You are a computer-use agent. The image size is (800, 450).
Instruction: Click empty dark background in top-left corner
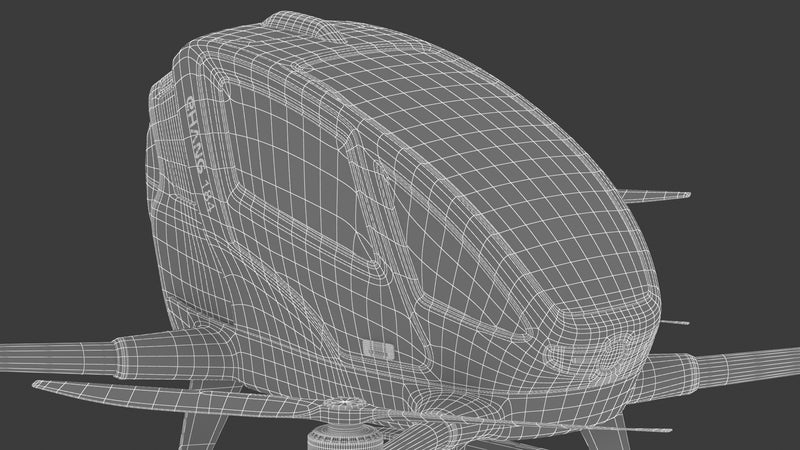coord(40,40)
